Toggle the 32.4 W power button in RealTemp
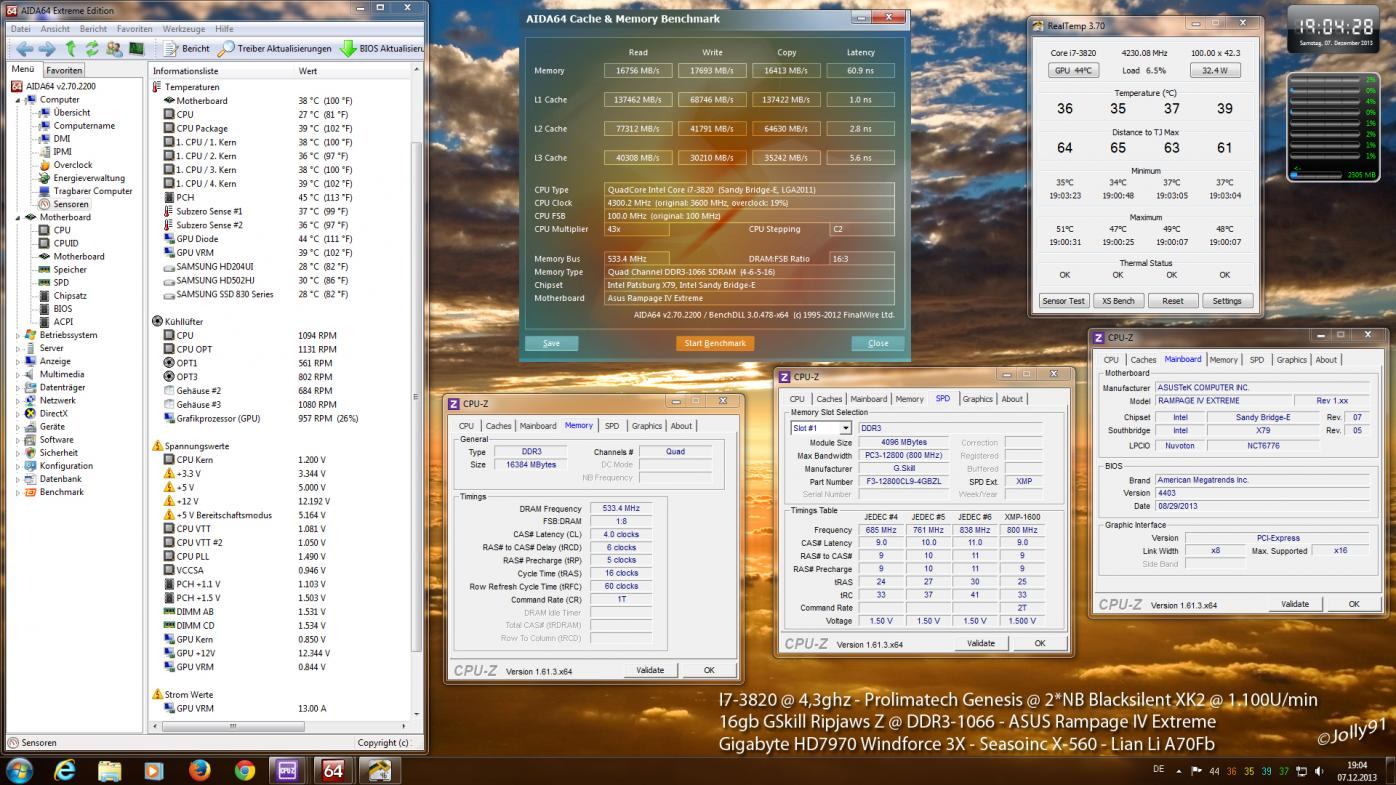This screenshot has width=1396, height=785. point(1215,70)
